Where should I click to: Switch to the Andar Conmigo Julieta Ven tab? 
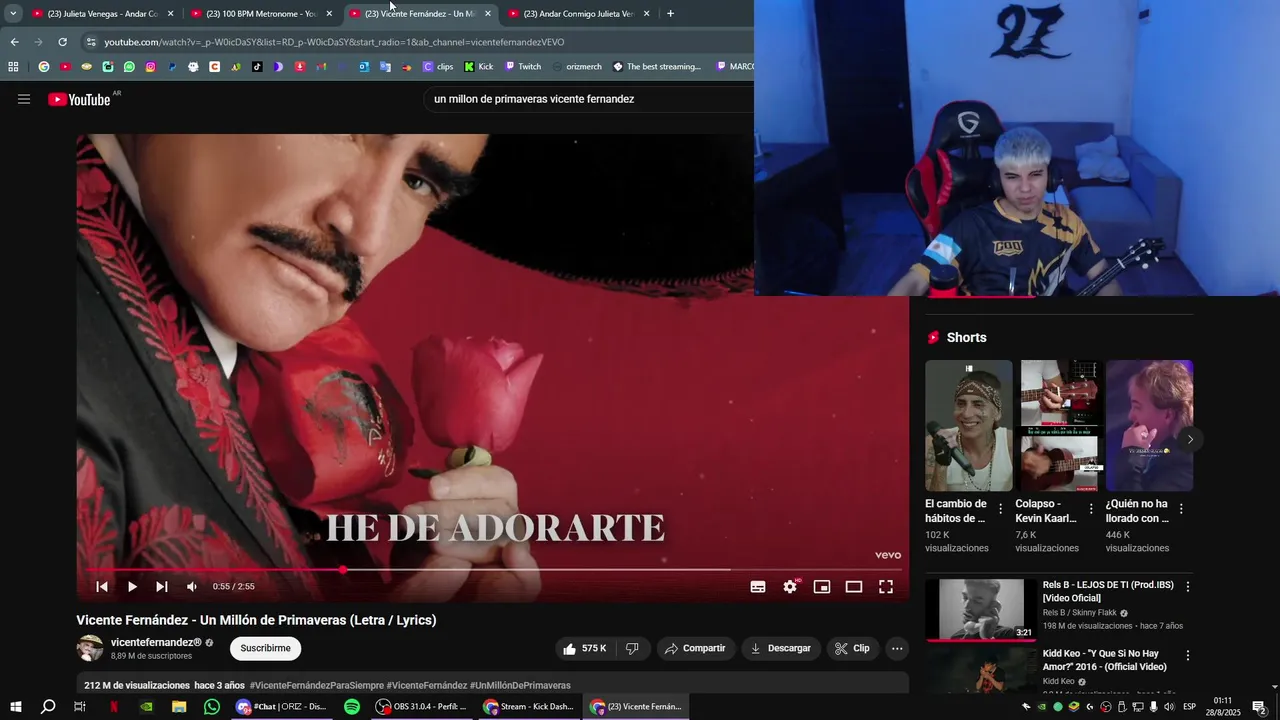click(579, 14)
